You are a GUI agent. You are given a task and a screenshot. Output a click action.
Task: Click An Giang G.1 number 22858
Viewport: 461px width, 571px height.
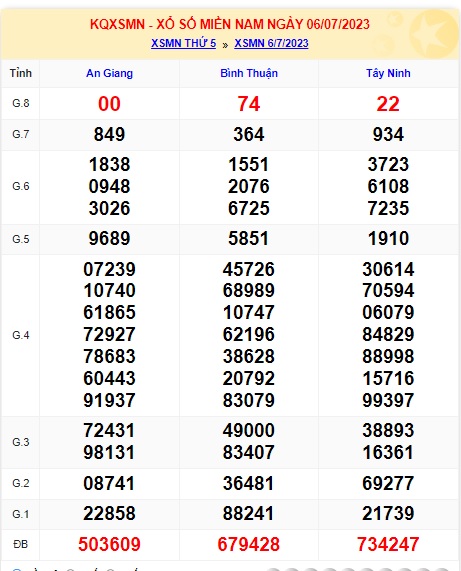coord(109,513)
